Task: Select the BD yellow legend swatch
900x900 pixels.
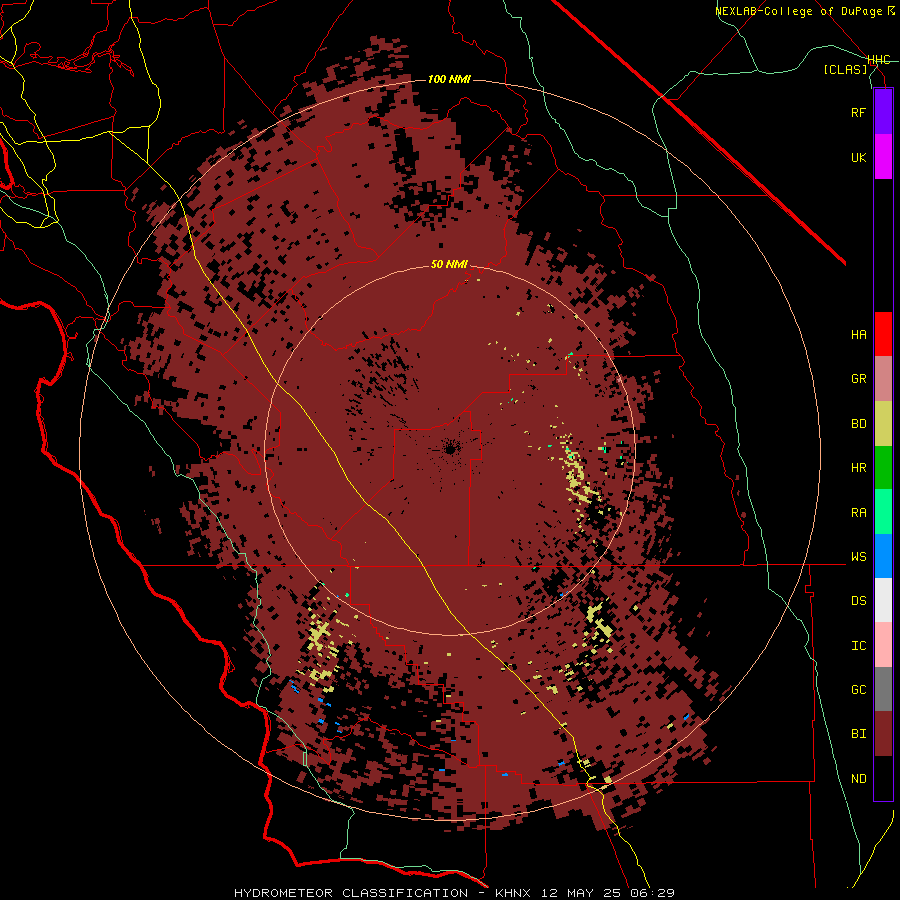Action: click(x=883, y=424)
